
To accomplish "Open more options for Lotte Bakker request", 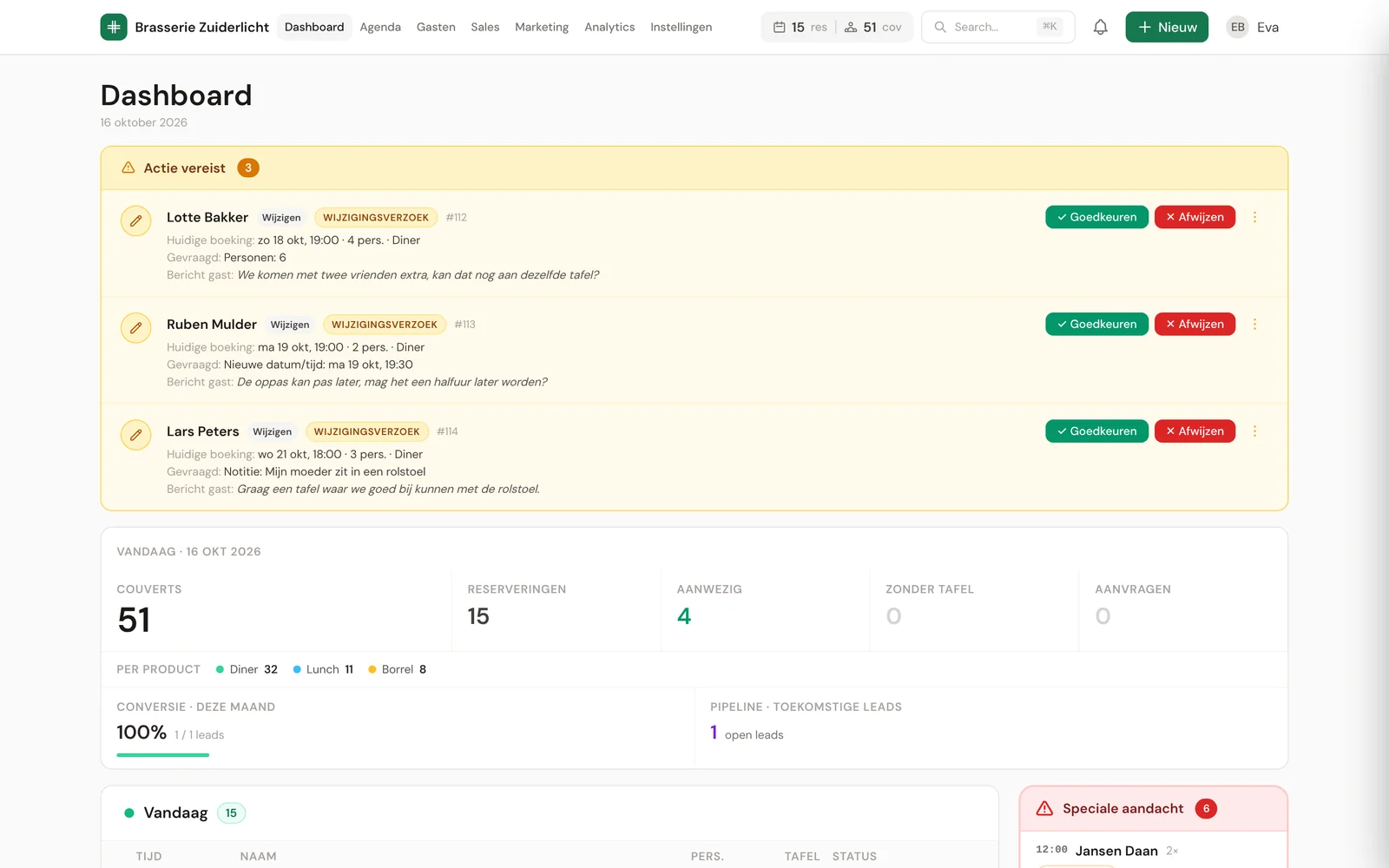I will pos(1254,217).
